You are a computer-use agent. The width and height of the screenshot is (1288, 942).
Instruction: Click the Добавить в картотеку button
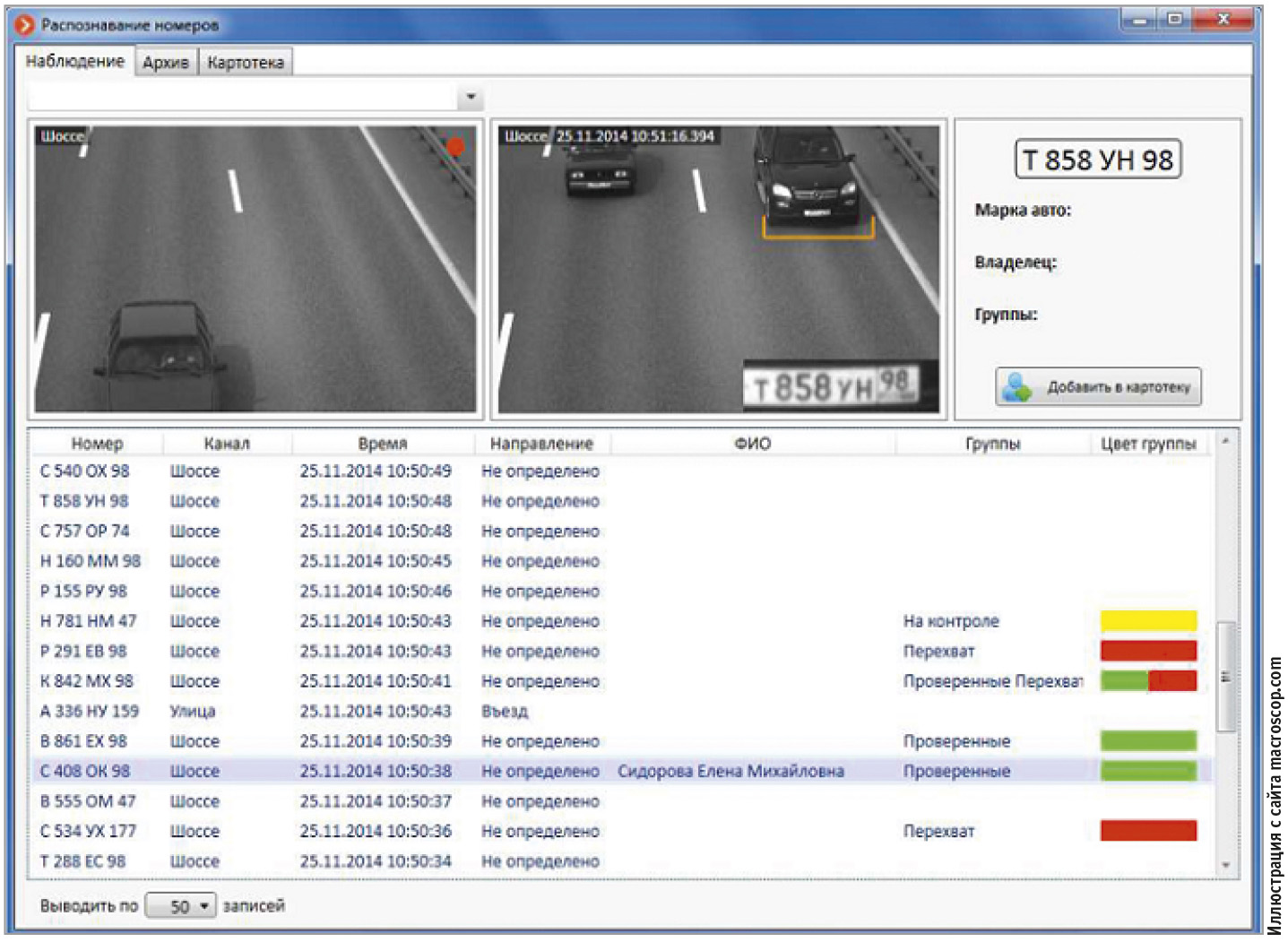point(1098,387)
